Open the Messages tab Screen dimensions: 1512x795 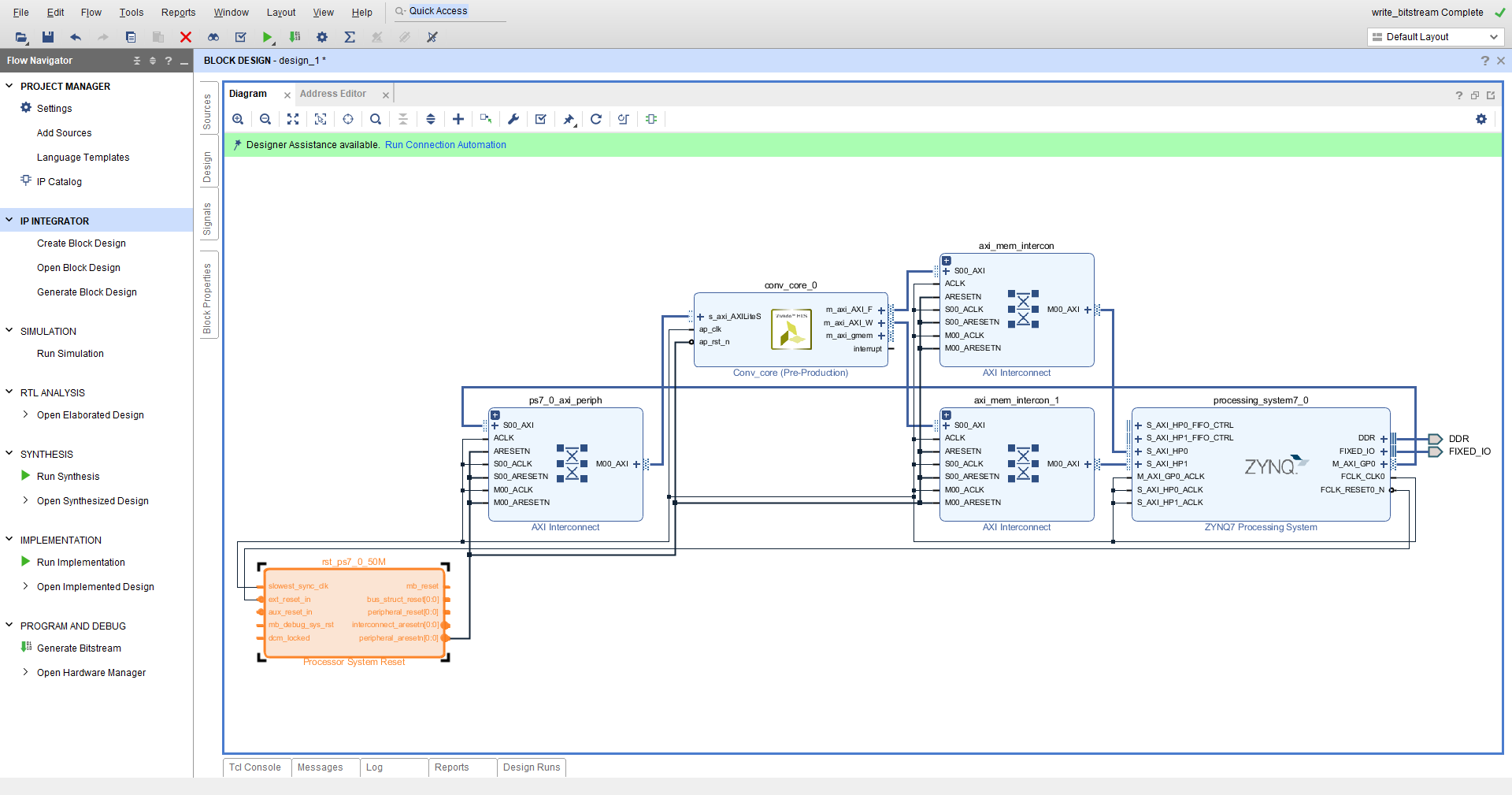(321, 767)
